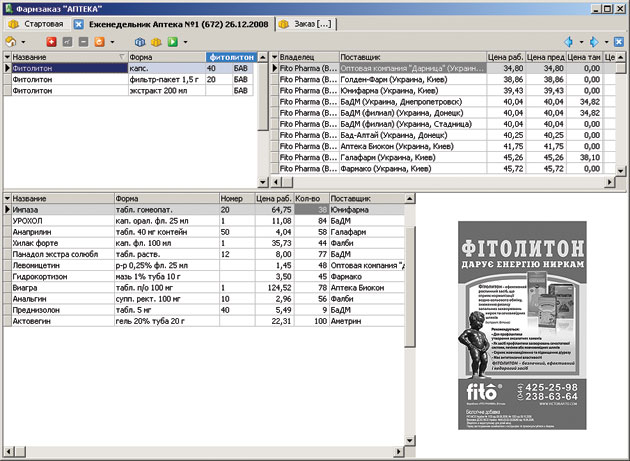Click the scroll-down arrow of the supplier table
This screenshot has height=461, width=630.
point(620,171)
